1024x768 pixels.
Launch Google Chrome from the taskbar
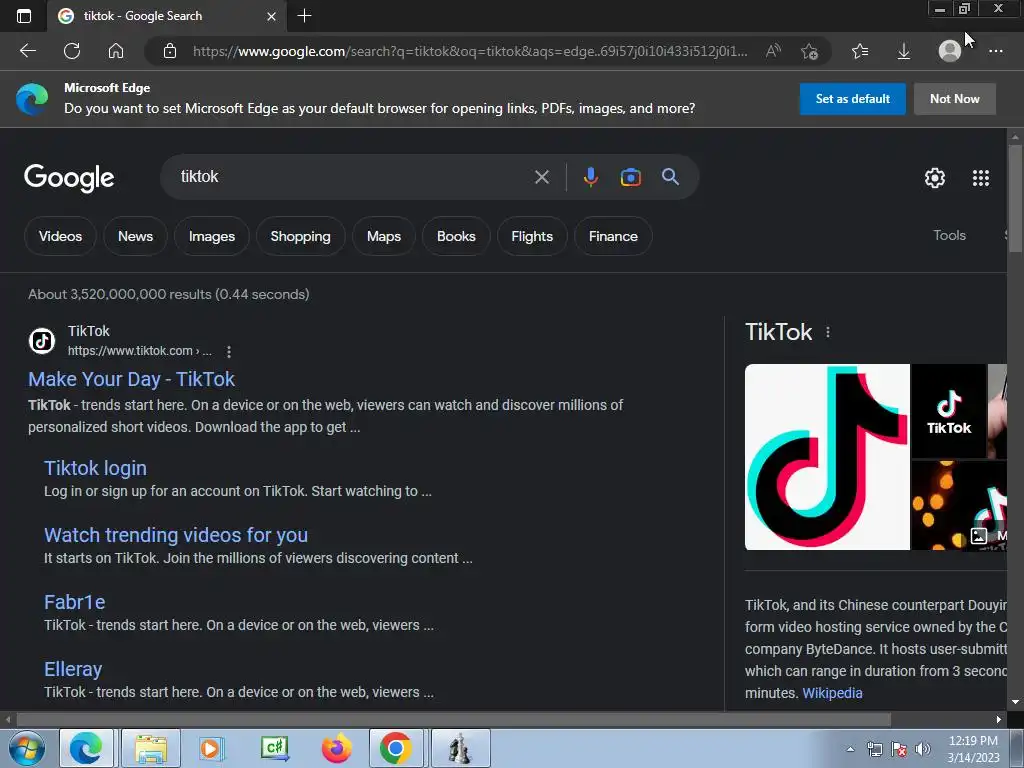pyautogui.click(x=396, y=748)
